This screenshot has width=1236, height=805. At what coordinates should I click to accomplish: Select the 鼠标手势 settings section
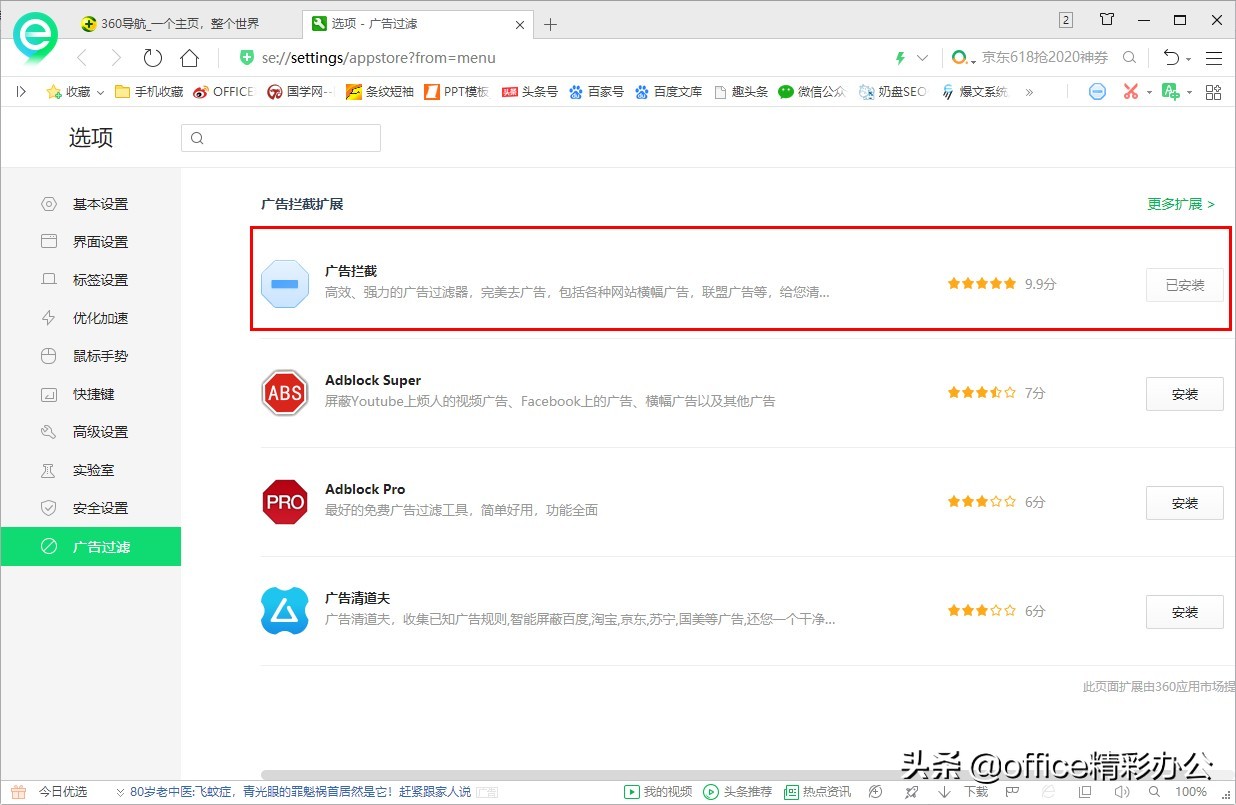[x=101, y=356]
